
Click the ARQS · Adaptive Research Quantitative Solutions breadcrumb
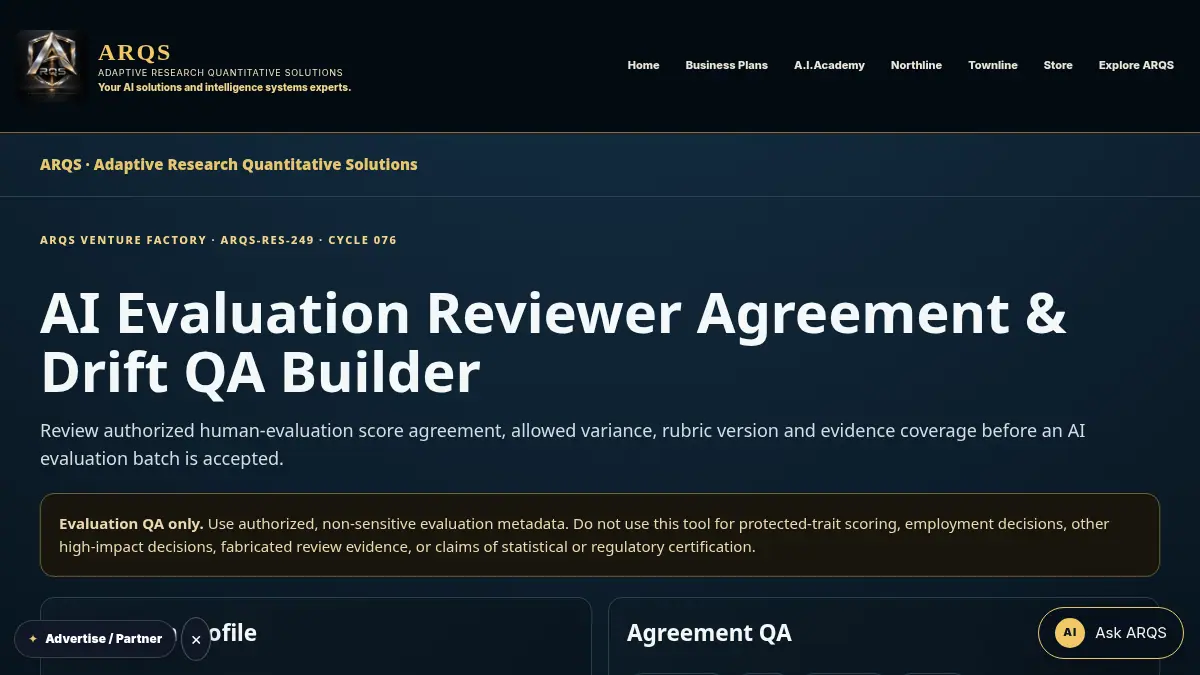pos(229,164)
